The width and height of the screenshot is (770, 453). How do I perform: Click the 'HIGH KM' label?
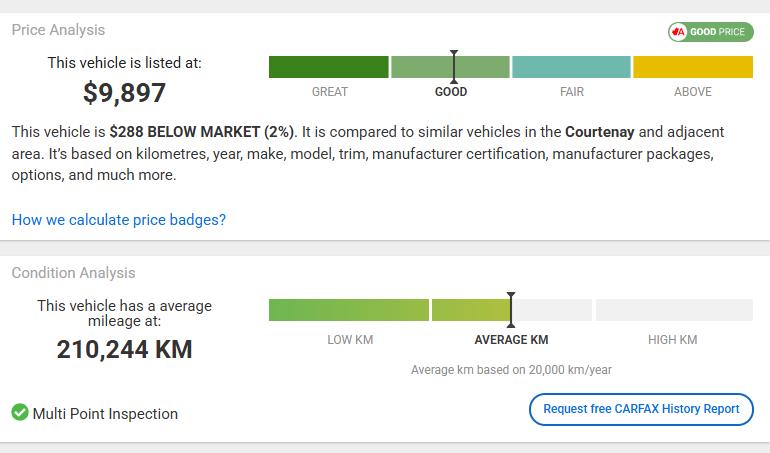(672, 340)
